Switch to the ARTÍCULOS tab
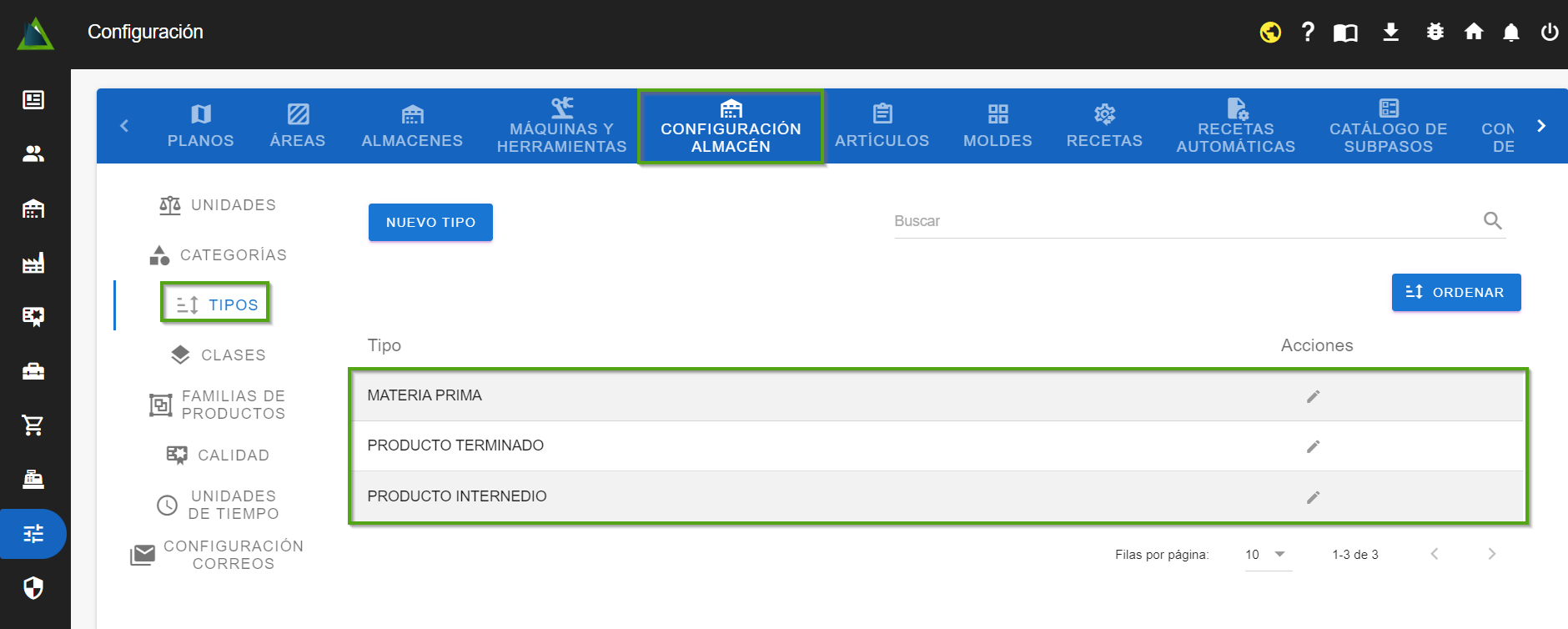Screen dimensions: 1568x629 click(x=882, y=126)
